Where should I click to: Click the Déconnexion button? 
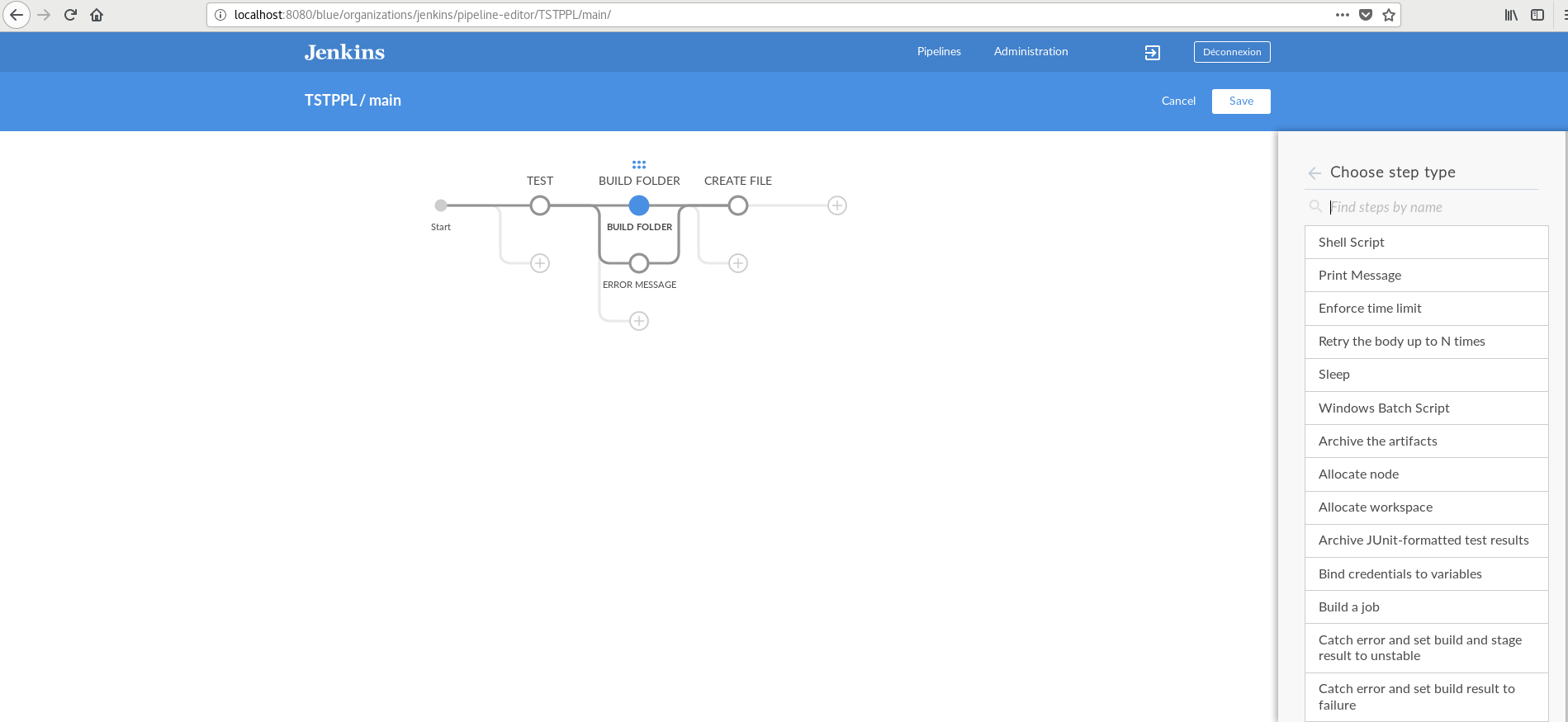pyautogui.click(x=1232, y=52)
